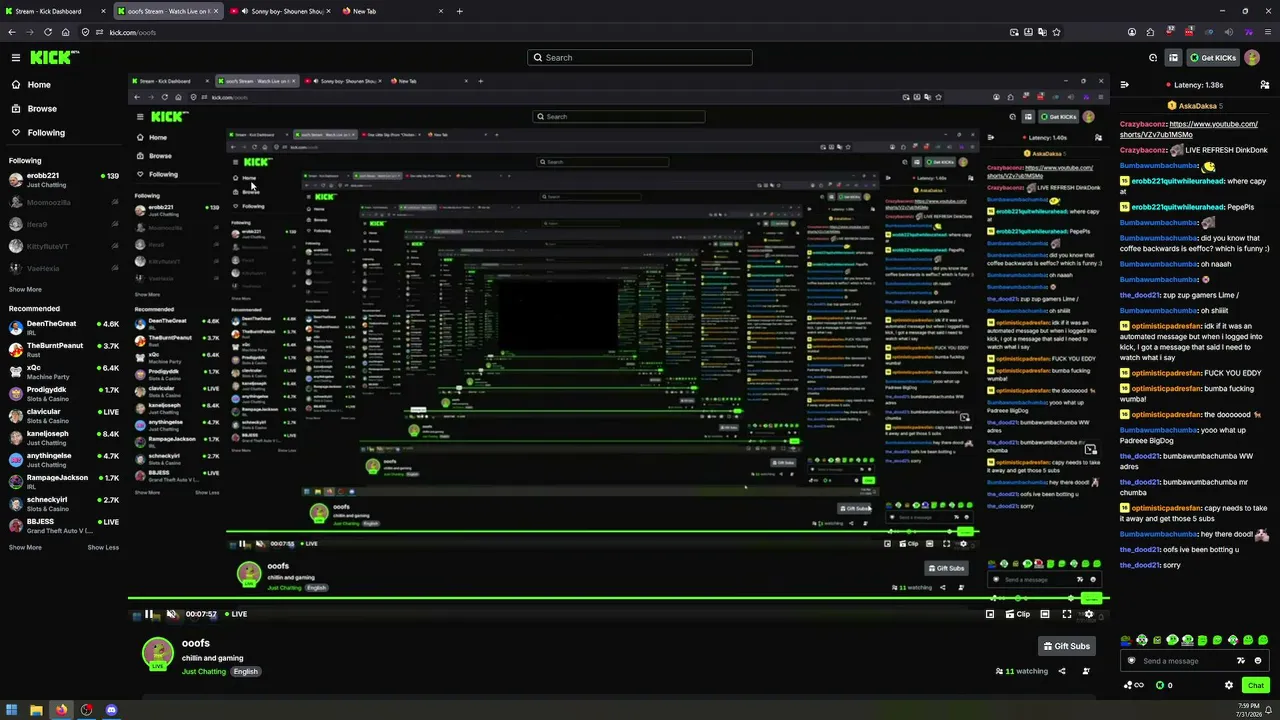Open the AskaDaksa gifter leaderboard entry

(x=1195, y=105)
